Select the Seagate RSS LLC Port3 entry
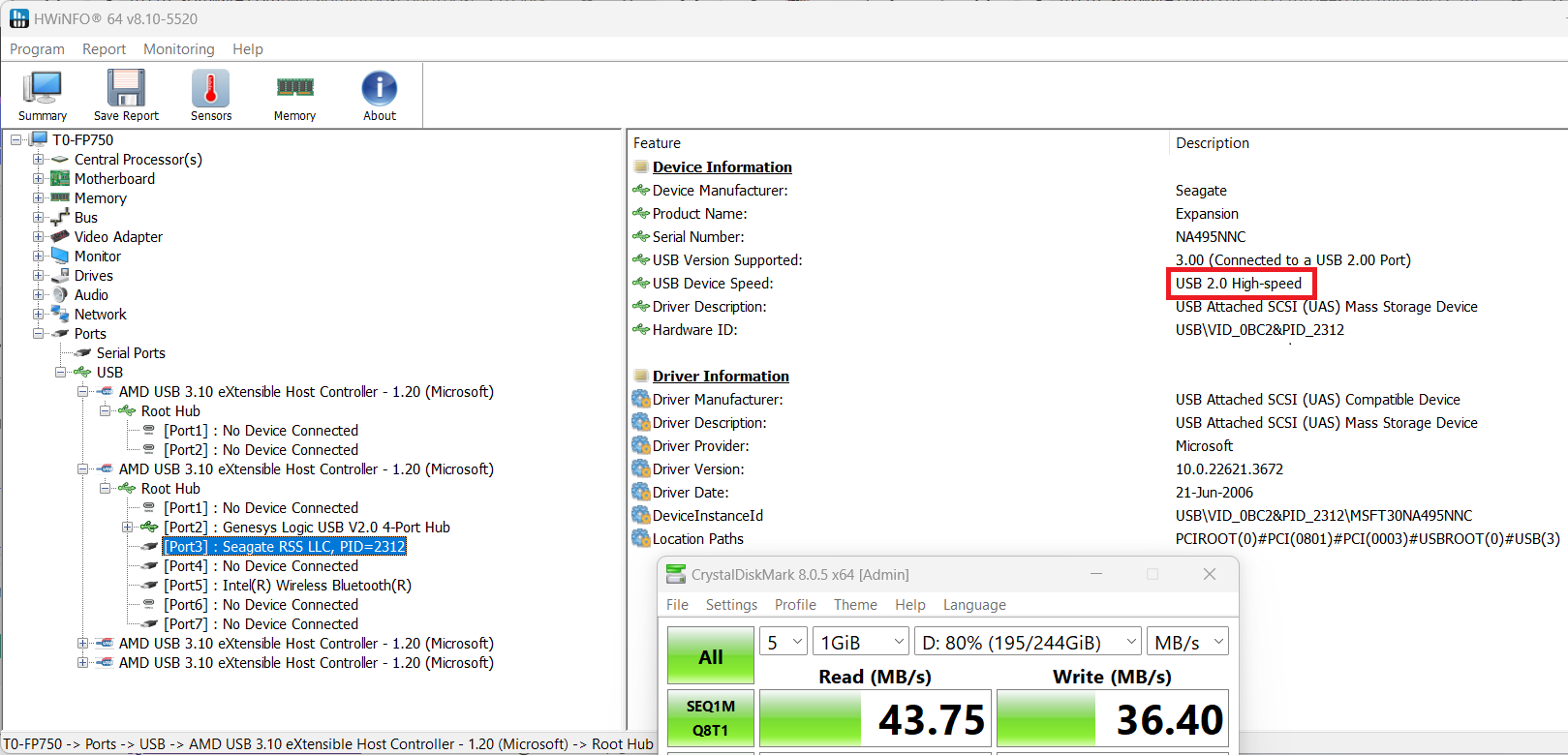 point(285,547)
